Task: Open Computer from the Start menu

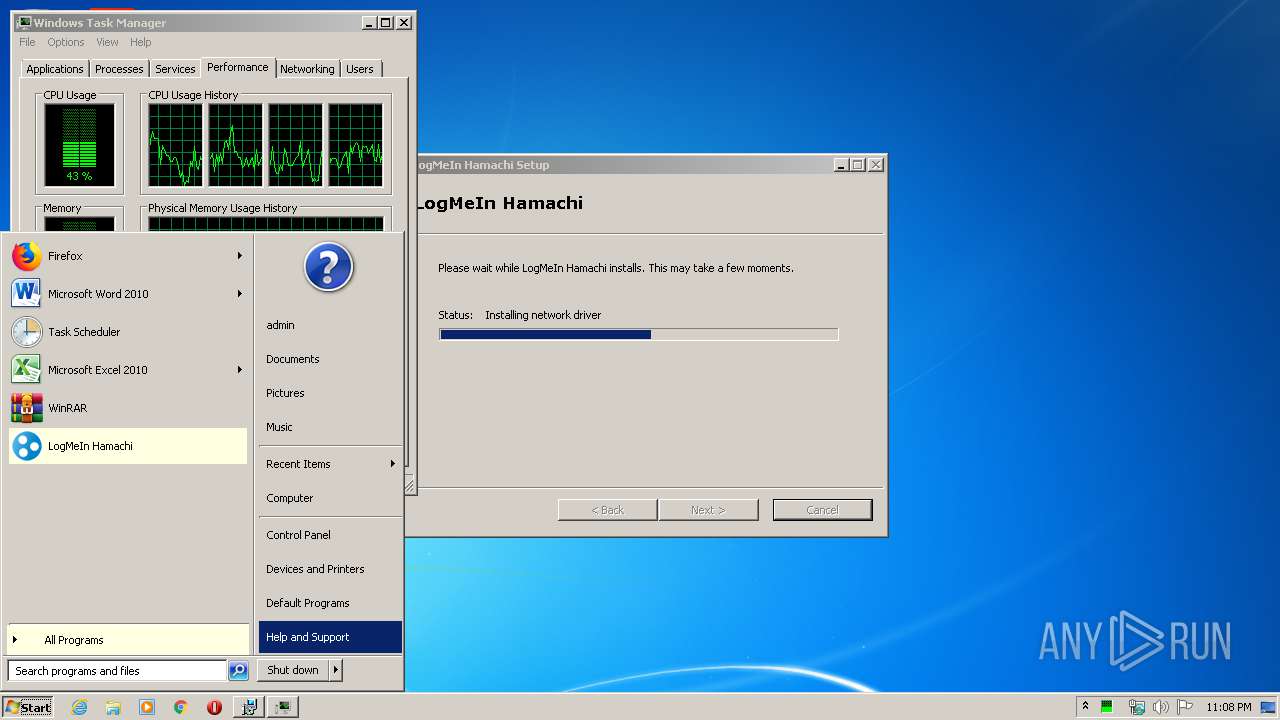Action: click(x=330, y=498)
